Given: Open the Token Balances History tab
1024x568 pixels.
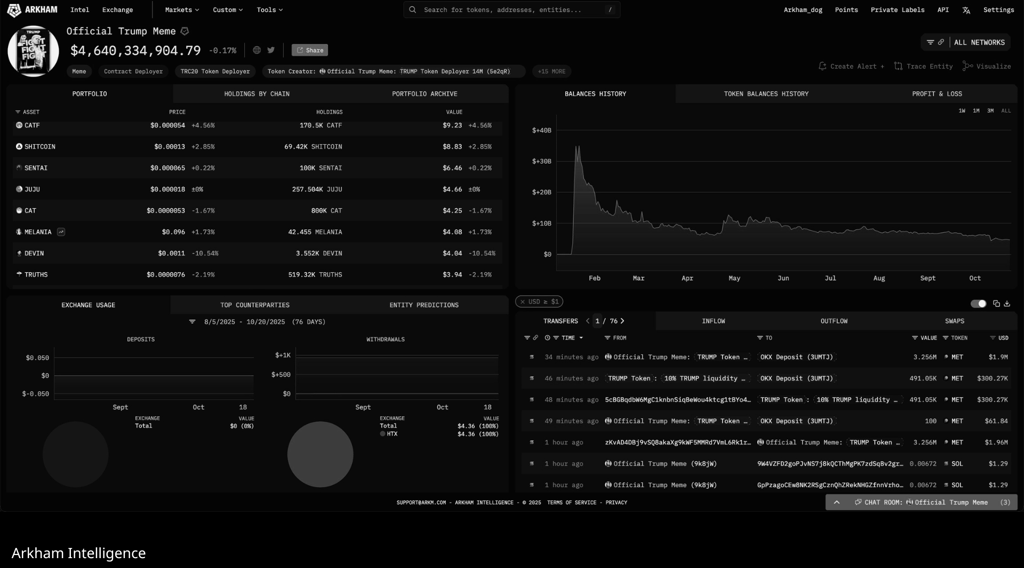Looking at the screenshot, I should pos(766,94).
